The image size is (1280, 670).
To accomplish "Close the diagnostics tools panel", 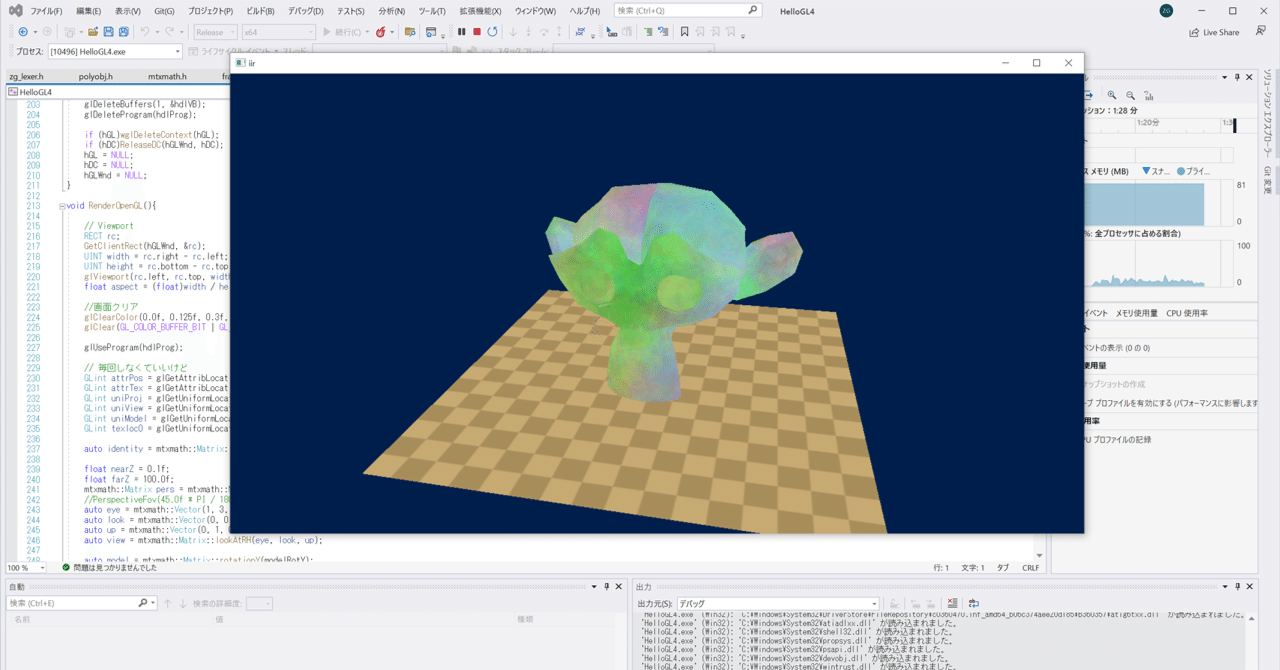I will pyautogui.click(x=1249, y=77).
